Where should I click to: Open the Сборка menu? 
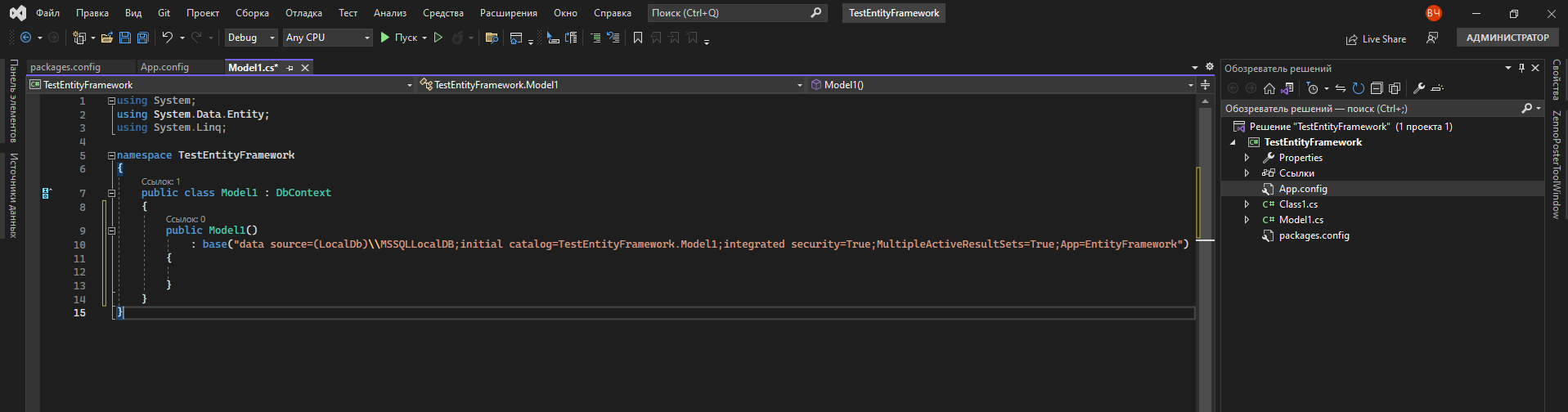(x=252, y=13)
